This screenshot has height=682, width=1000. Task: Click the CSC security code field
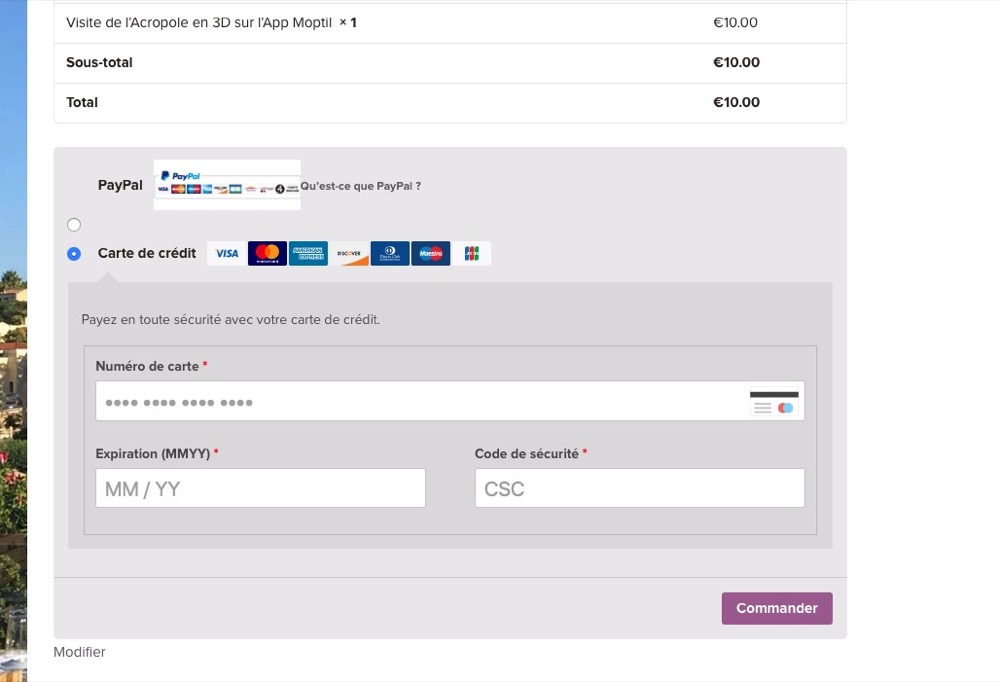(x=639, y=489)
